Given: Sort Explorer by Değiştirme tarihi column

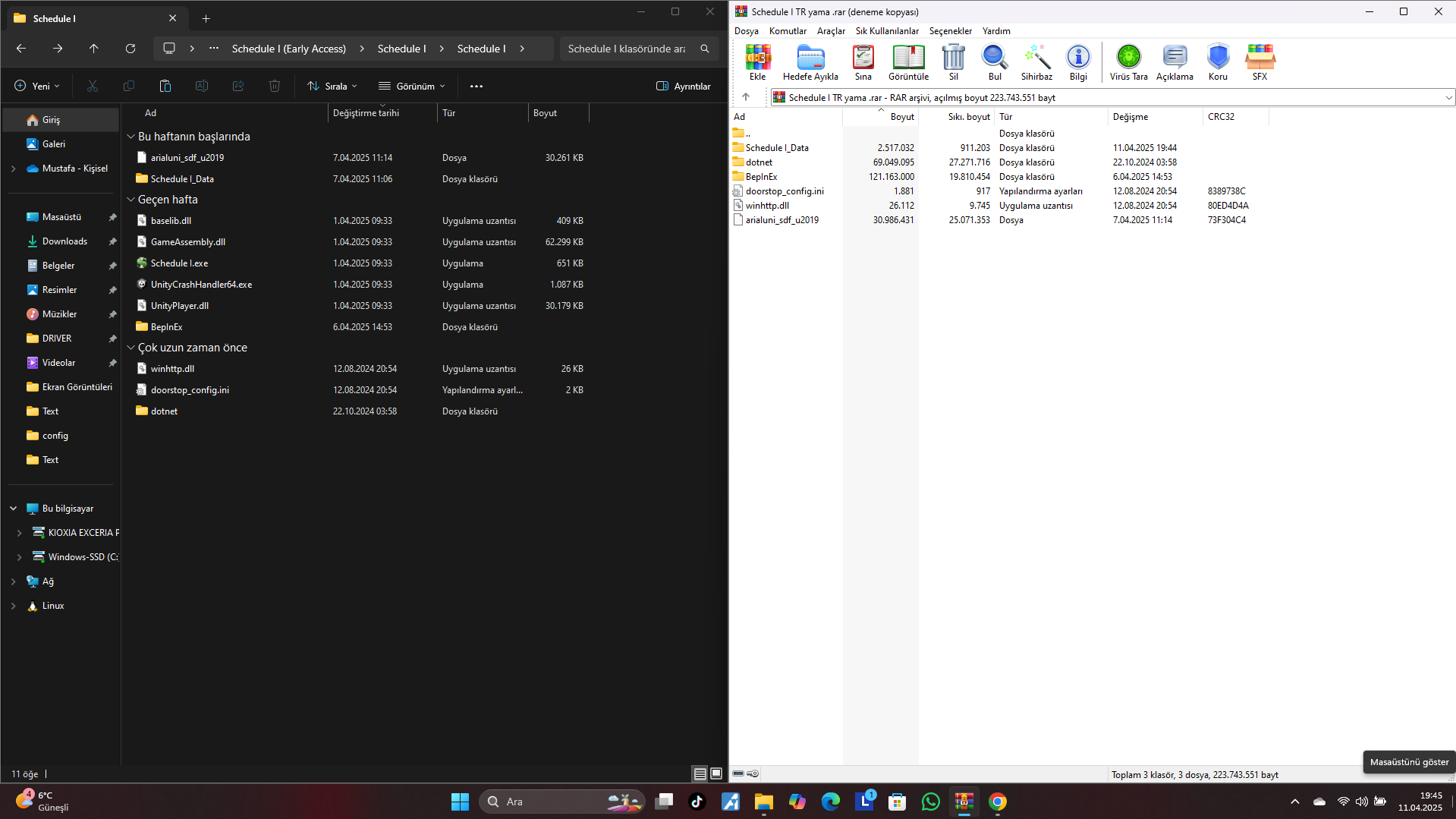Looking at the screenshot, I should 382,113.
